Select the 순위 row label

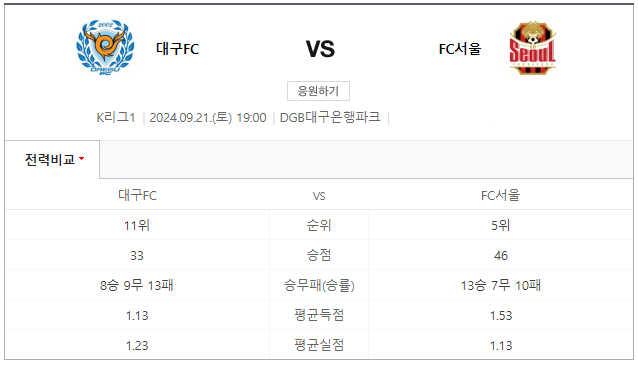click(319, 225)
